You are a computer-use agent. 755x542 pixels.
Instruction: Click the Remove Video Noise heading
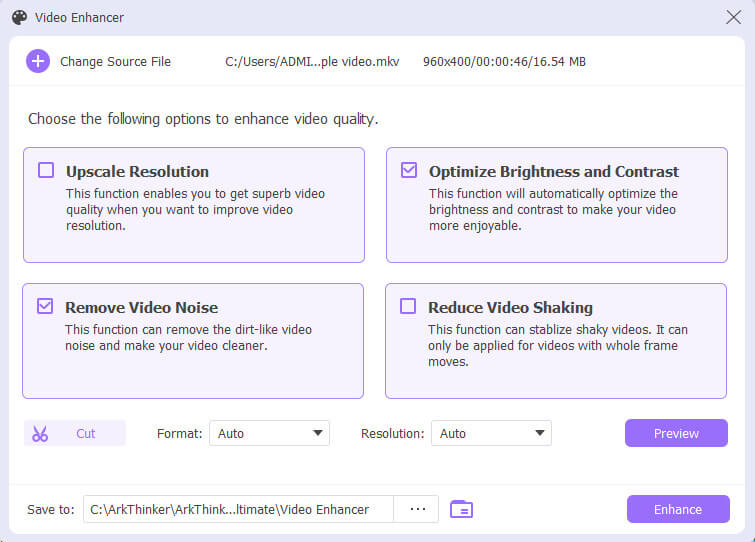coord(142,308)
